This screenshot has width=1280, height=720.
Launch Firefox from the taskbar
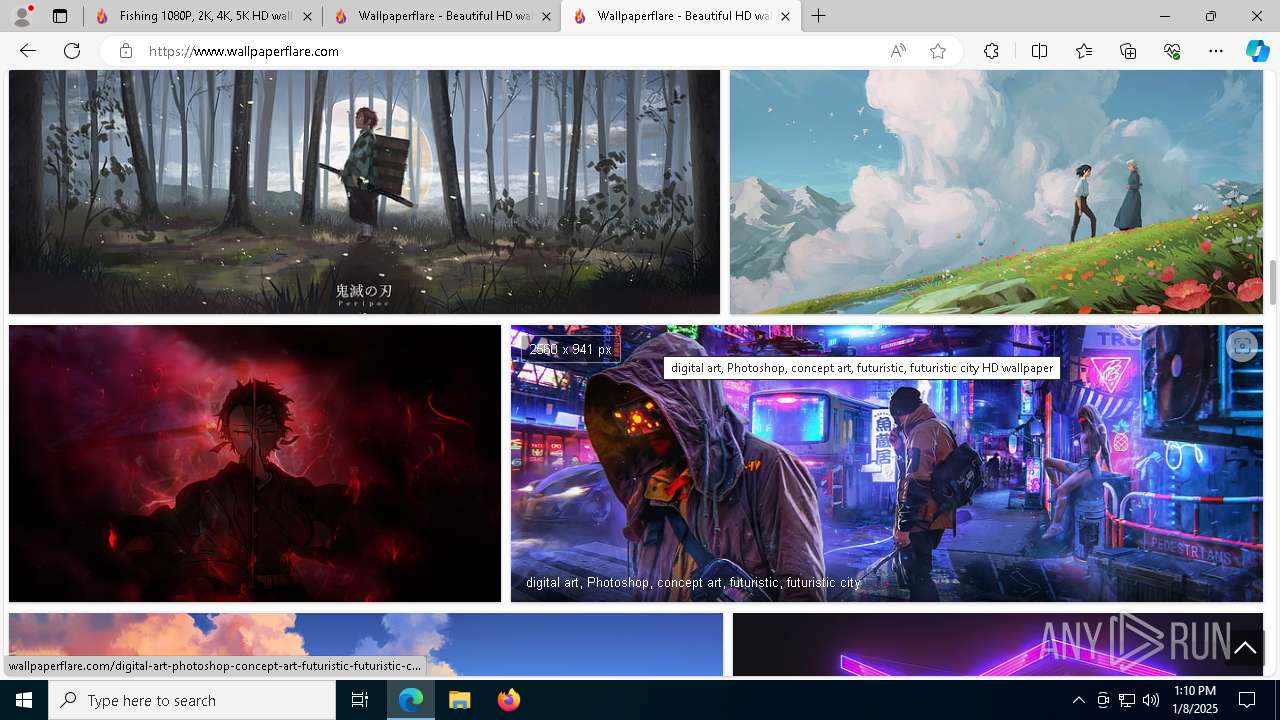pos(508,700)
